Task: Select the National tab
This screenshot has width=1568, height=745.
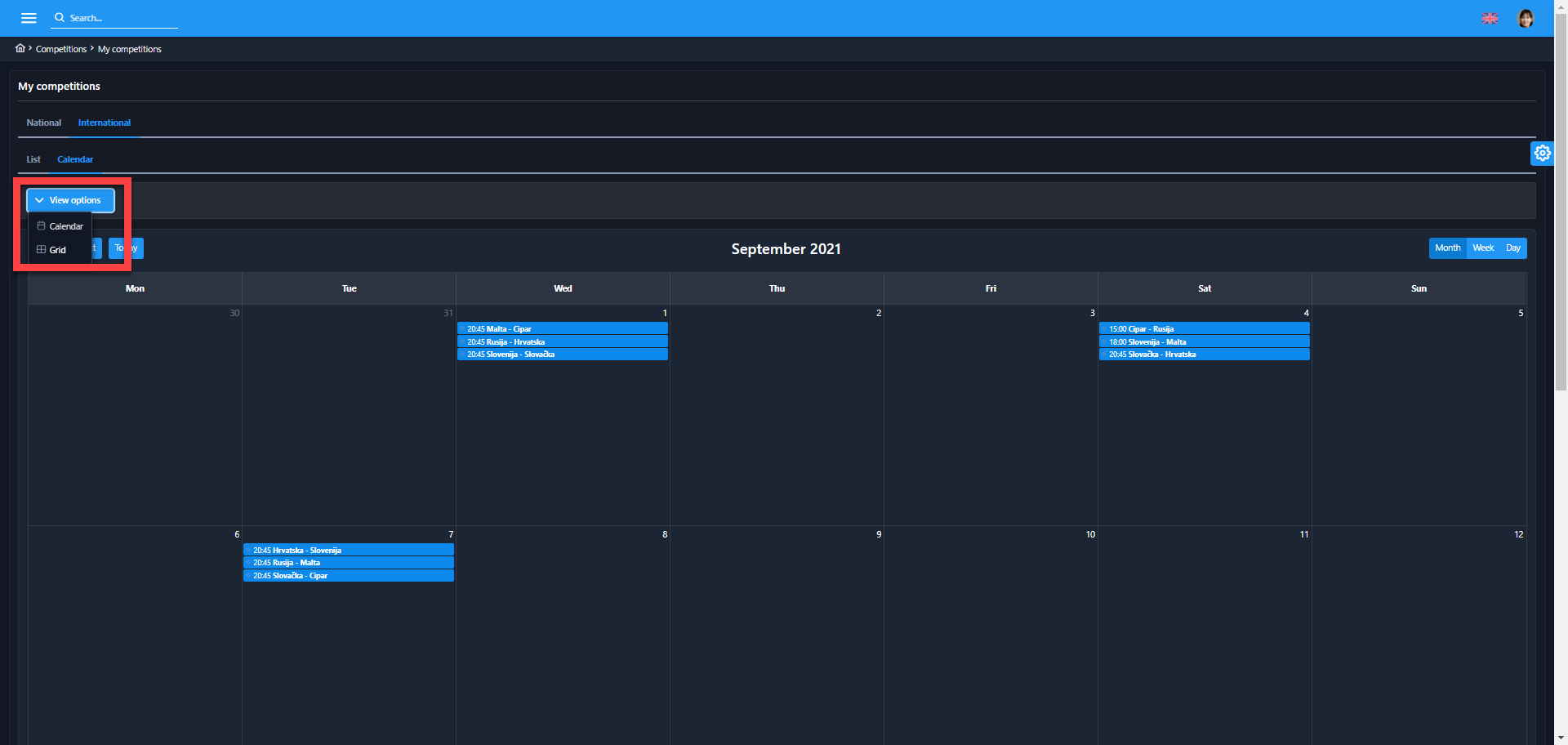Action: [44, 123]
